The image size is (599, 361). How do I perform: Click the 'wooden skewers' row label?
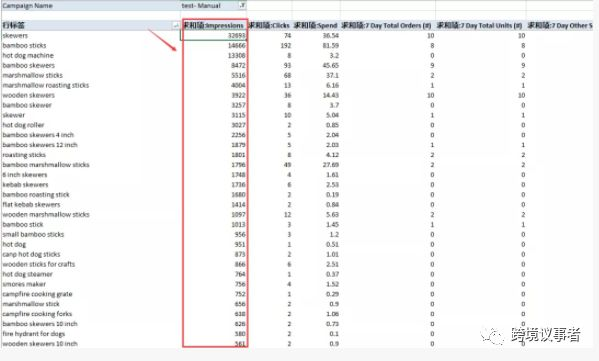[29, 95]
